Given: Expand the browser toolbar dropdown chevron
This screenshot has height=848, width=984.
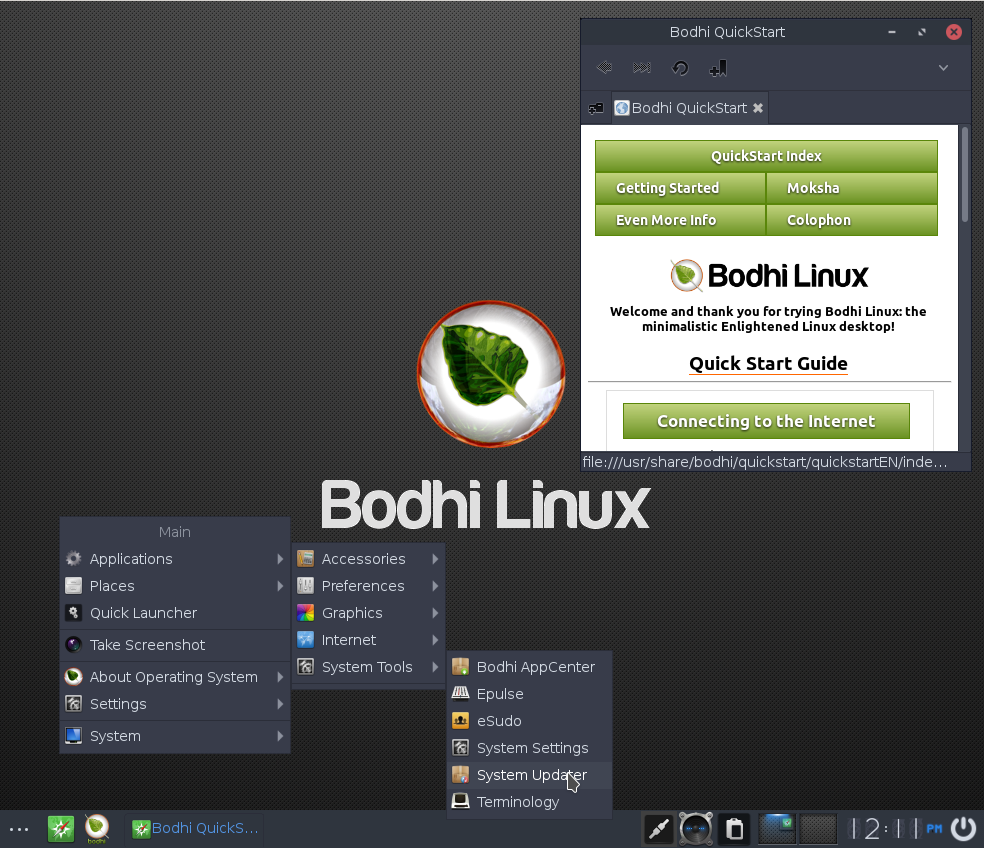Looking at the screenshot, I should pyautogui.click(x=943, y=68).
